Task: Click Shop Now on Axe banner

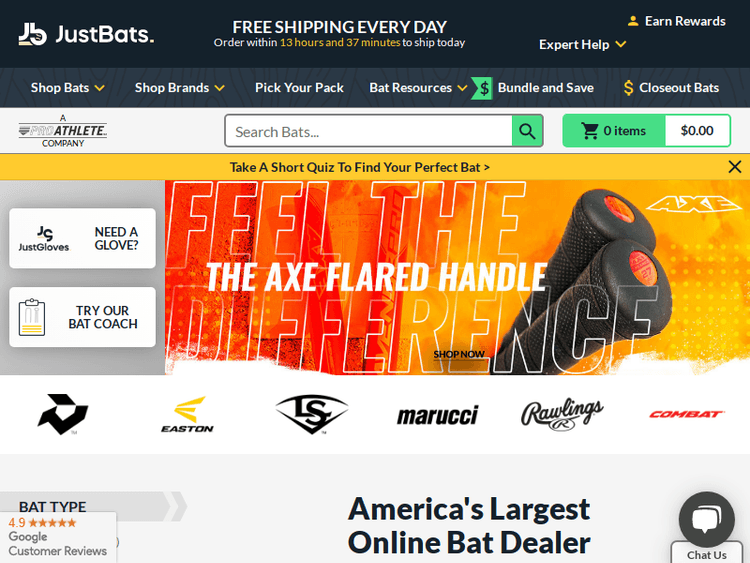Action: pyautogui.click(x=459, y=354)
